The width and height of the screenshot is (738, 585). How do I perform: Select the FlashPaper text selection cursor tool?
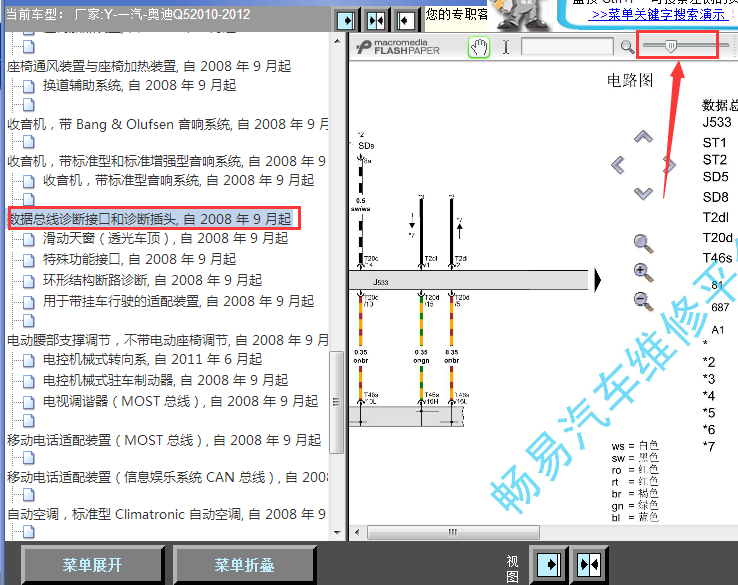[x=506, y=47]
